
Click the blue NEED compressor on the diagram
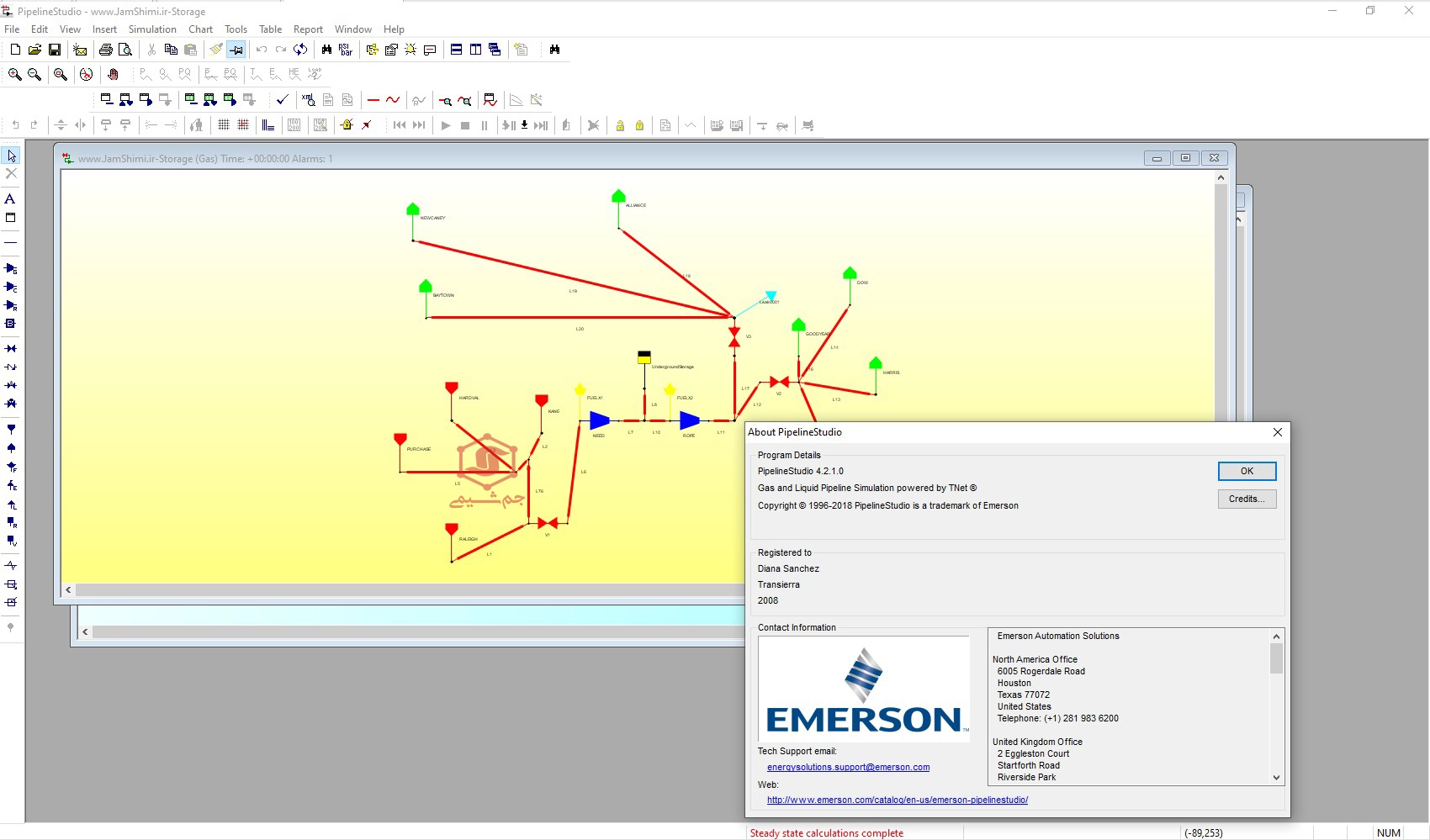tap(600, 420)
